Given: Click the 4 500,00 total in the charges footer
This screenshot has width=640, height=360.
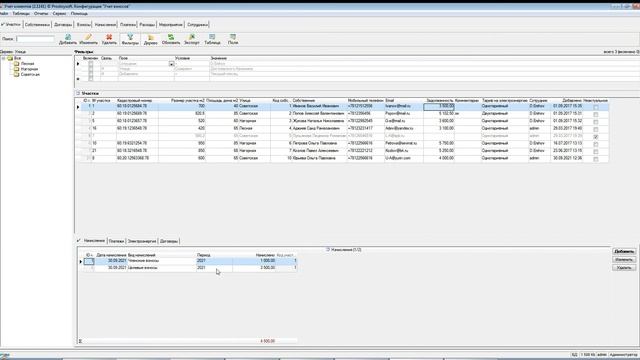Looking at the screenshot, I should 267,341.
